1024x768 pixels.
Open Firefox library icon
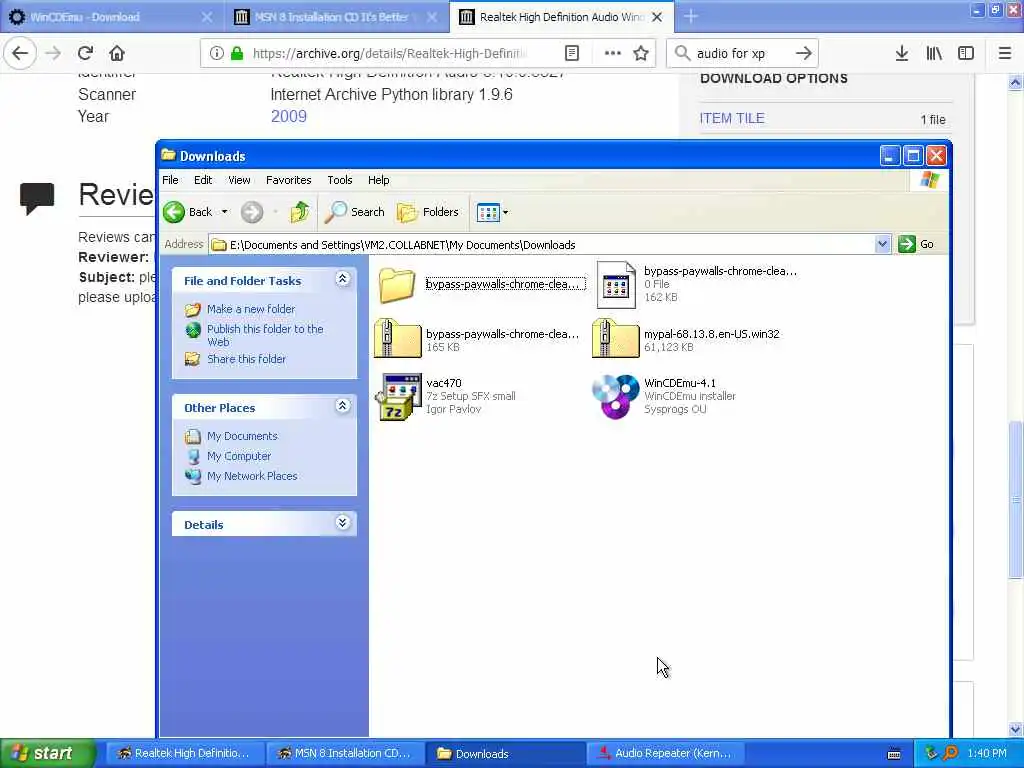[x=934, y=54]
